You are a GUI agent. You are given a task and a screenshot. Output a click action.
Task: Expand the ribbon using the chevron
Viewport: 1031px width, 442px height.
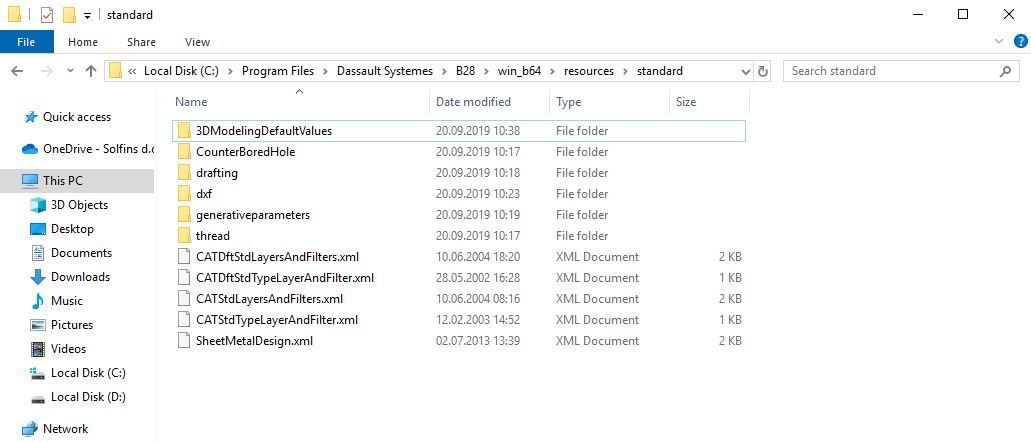[x=997, y=42]
